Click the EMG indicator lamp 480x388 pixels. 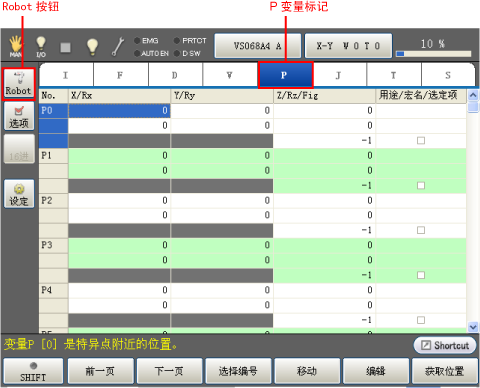(137, 41)
